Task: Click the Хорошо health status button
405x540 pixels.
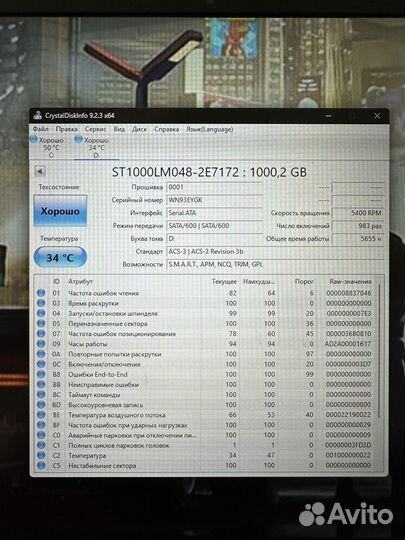Action: coord(60,211)
